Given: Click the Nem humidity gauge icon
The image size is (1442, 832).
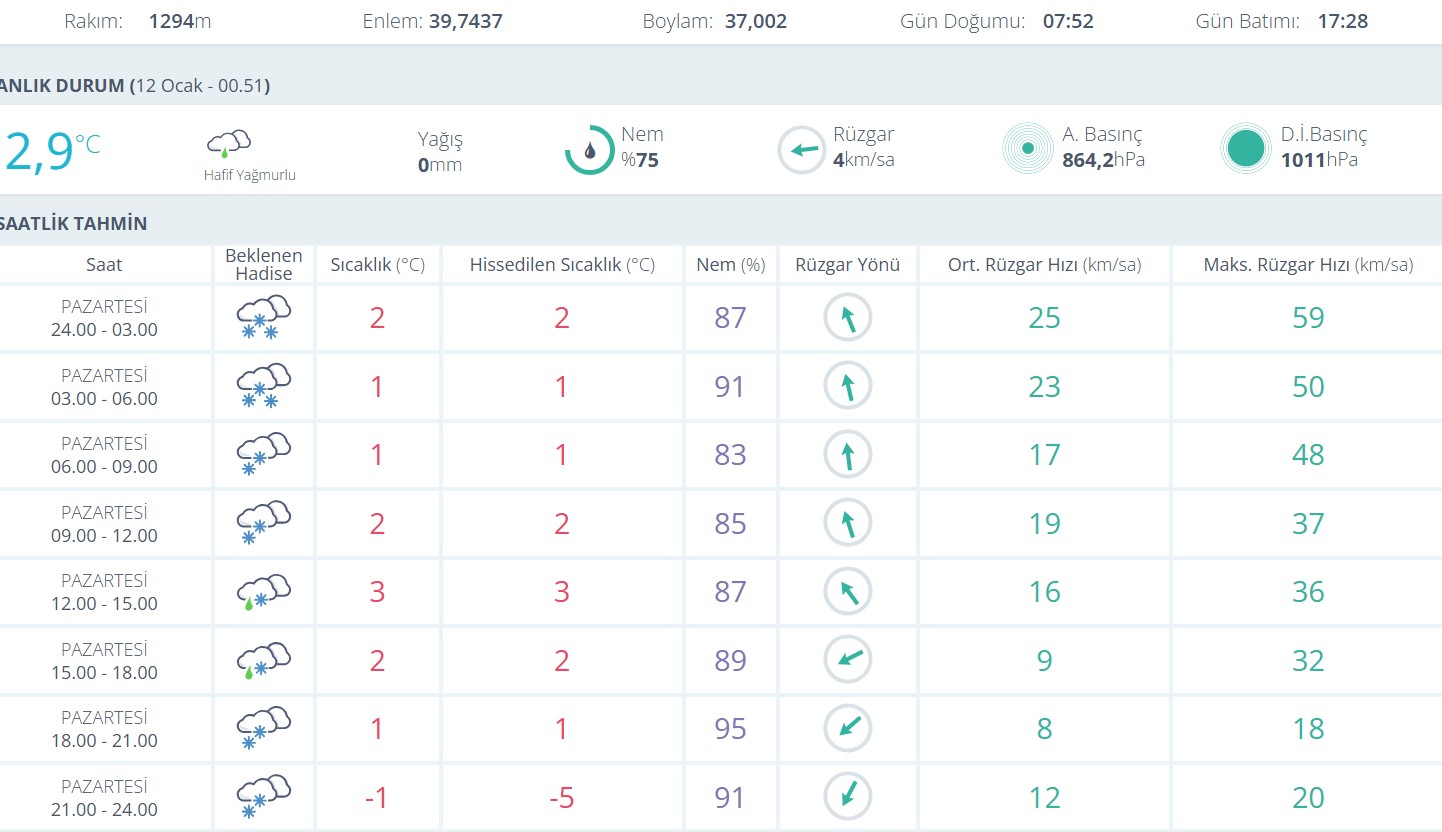Looking at the screenshot, I should pos(589,150).
